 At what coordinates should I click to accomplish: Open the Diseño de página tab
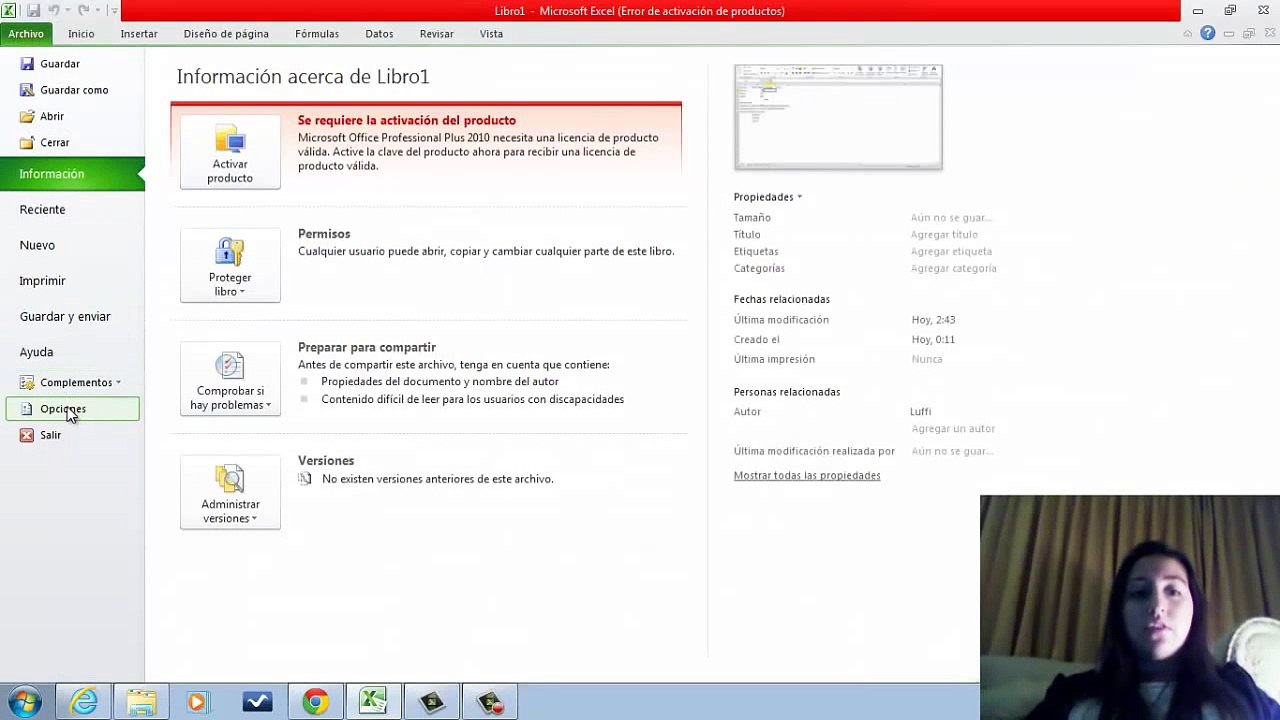pos(226,34)
